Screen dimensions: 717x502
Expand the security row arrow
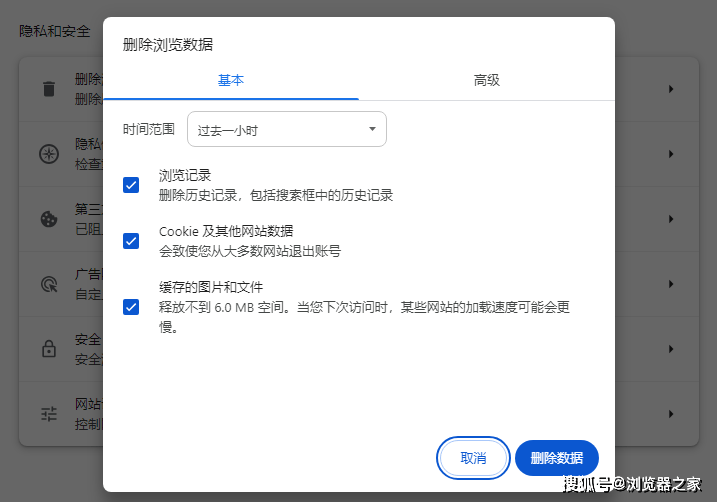coord(671,349)
